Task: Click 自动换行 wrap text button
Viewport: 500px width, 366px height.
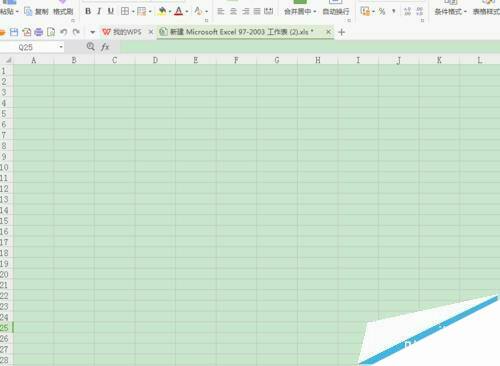Action: pos(336,11)
